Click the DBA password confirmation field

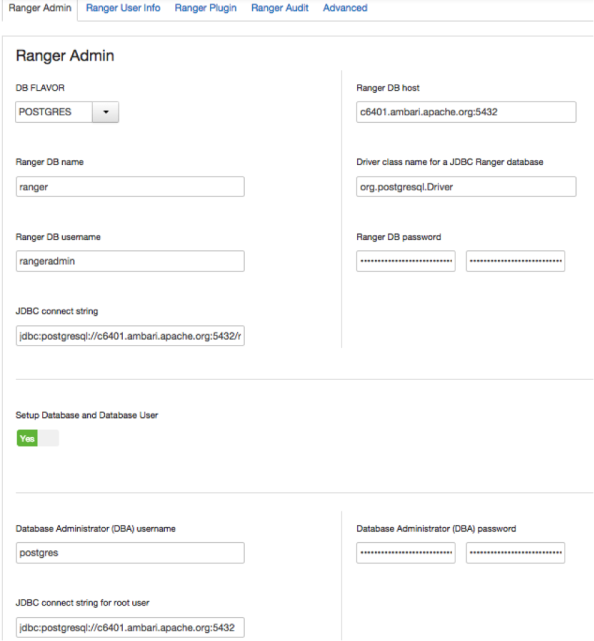click(515, 553)
